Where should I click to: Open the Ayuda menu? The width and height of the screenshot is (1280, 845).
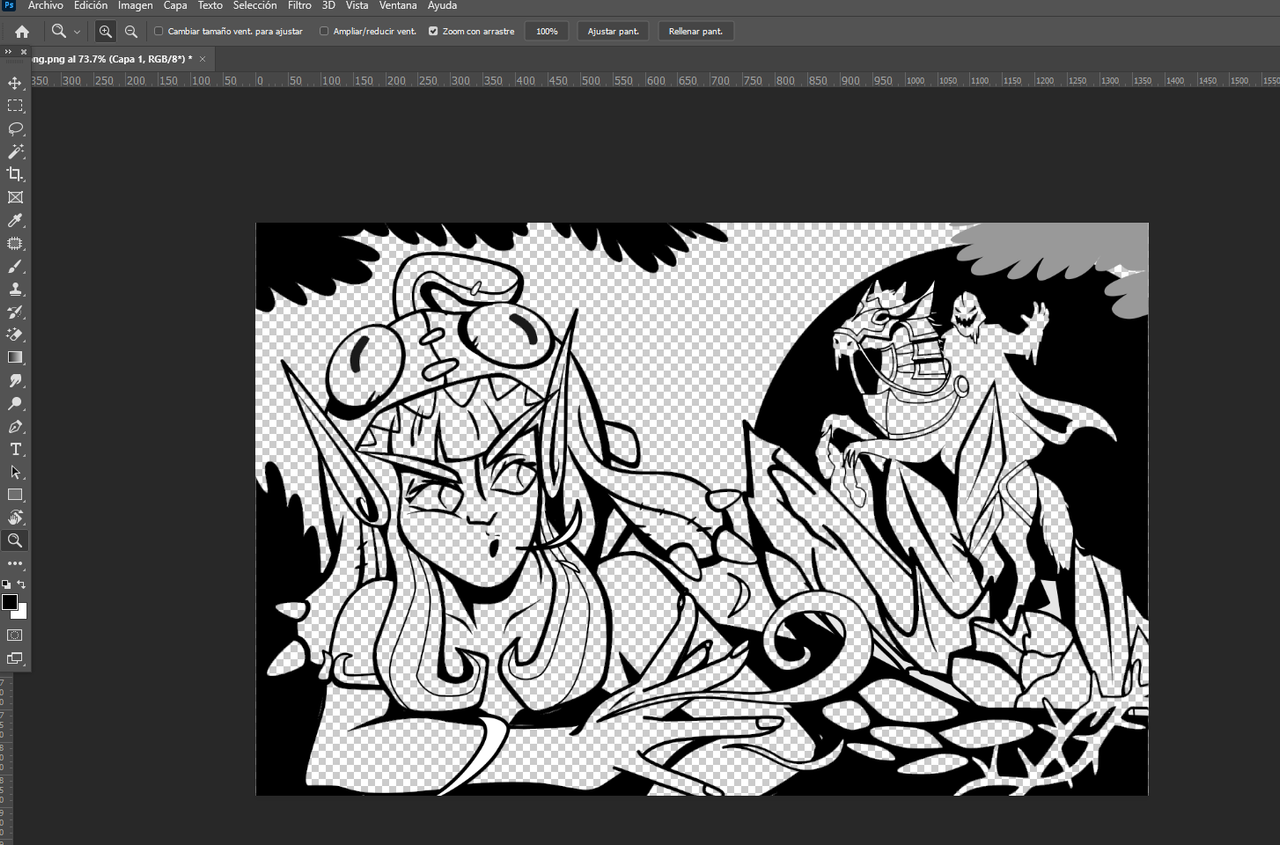[442, 5]
